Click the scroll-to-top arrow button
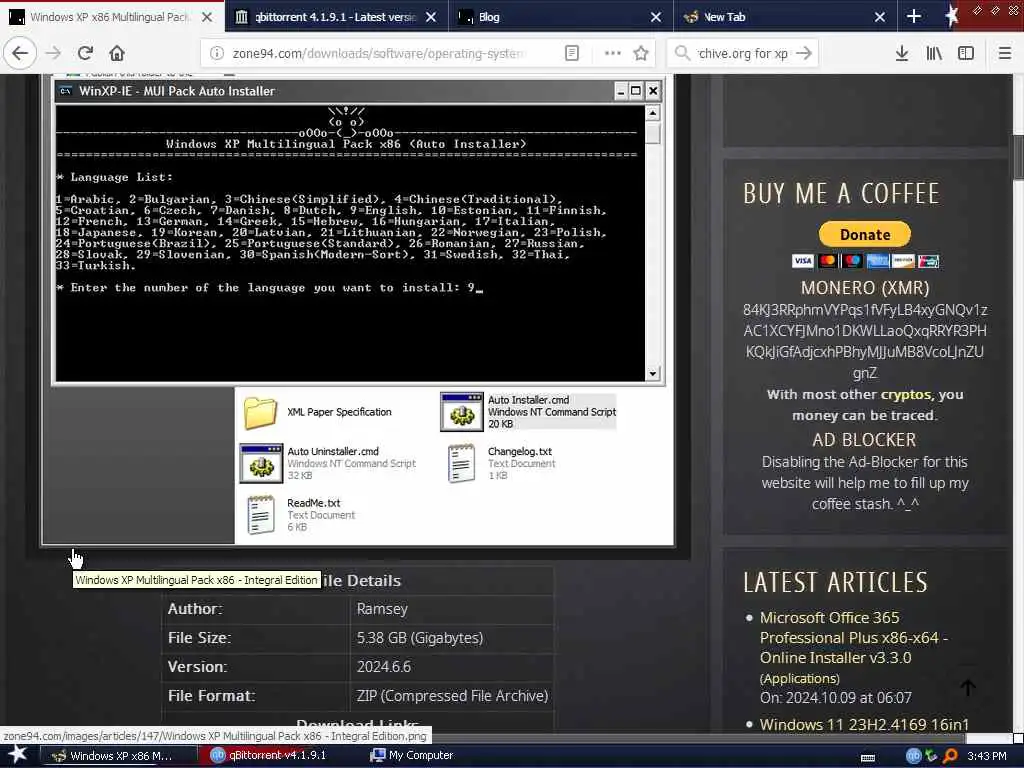Viewport: 1024px width, 768px height. click(968, 687)
